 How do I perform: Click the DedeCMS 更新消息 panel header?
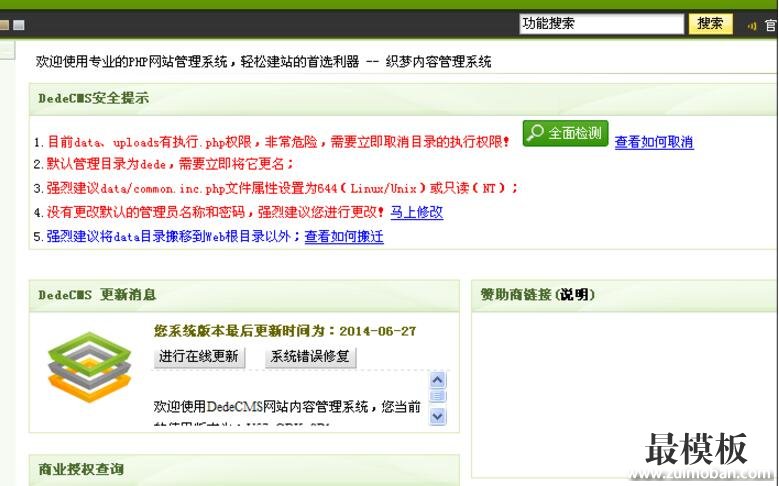coord(244,295)
